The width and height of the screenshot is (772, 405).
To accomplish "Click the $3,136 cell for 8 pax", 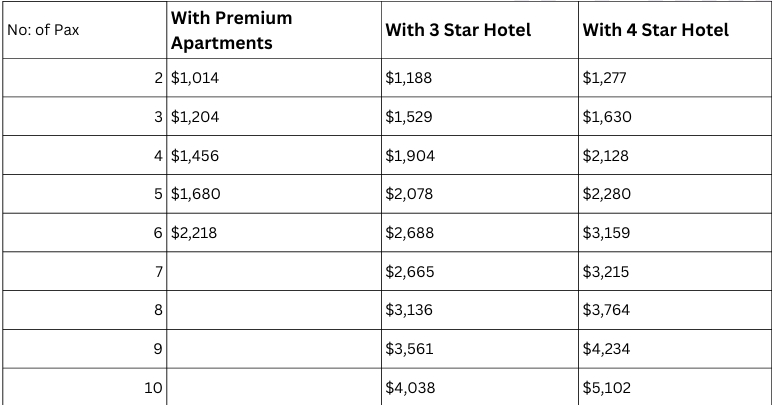I will tap(409, 310).
